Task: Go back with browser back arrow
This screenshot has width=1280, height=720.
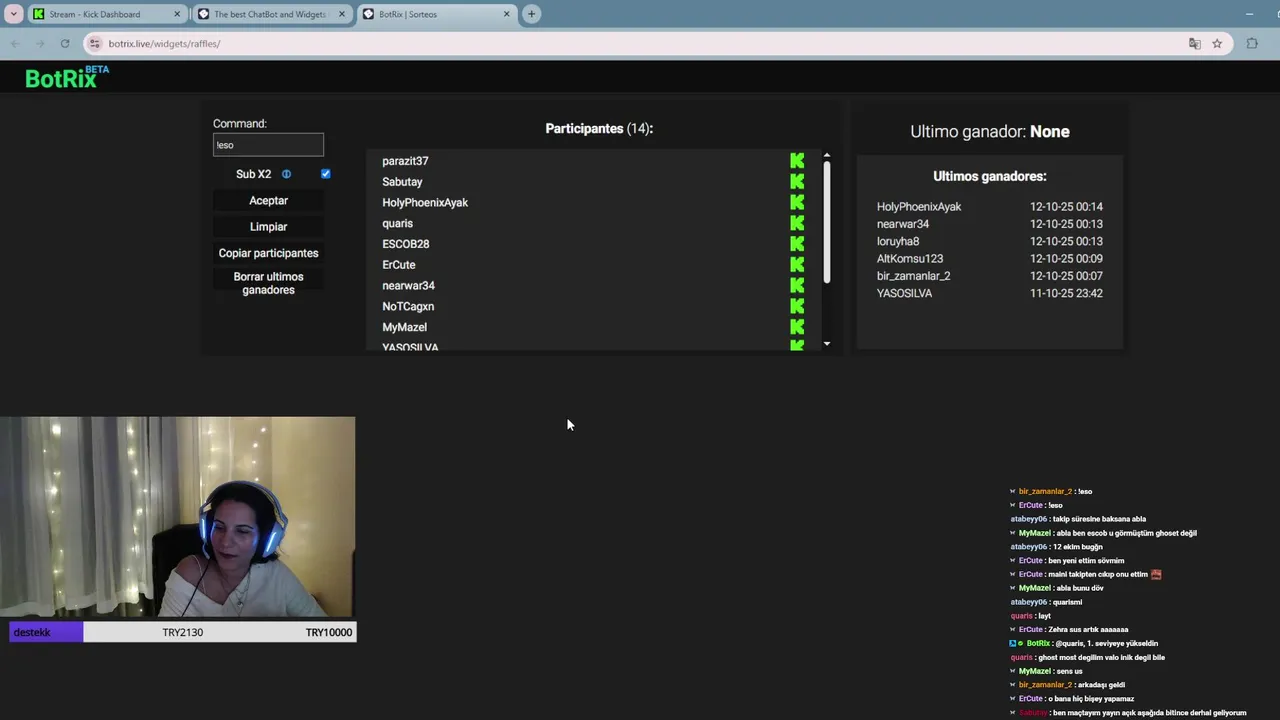Action: click(x=15, y=43)
